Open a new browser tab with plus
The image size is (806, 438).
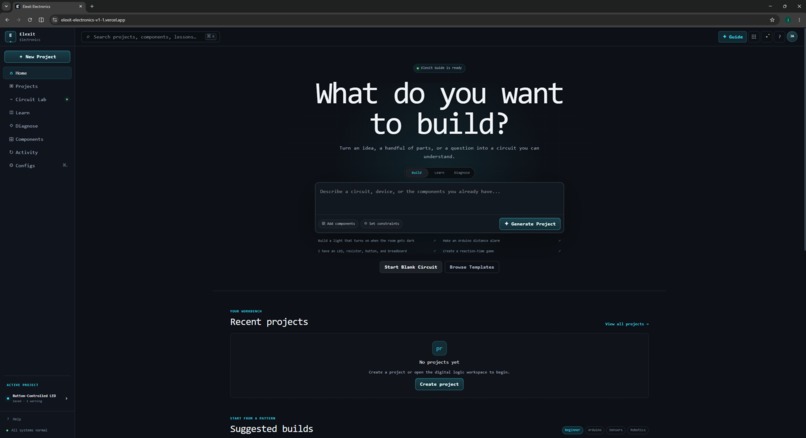92,7
